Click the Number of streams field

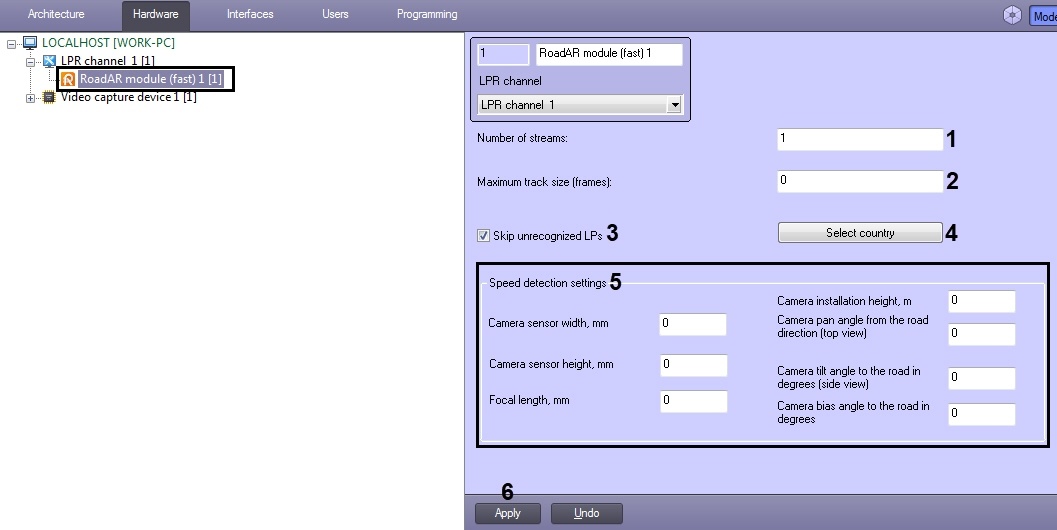859,139
